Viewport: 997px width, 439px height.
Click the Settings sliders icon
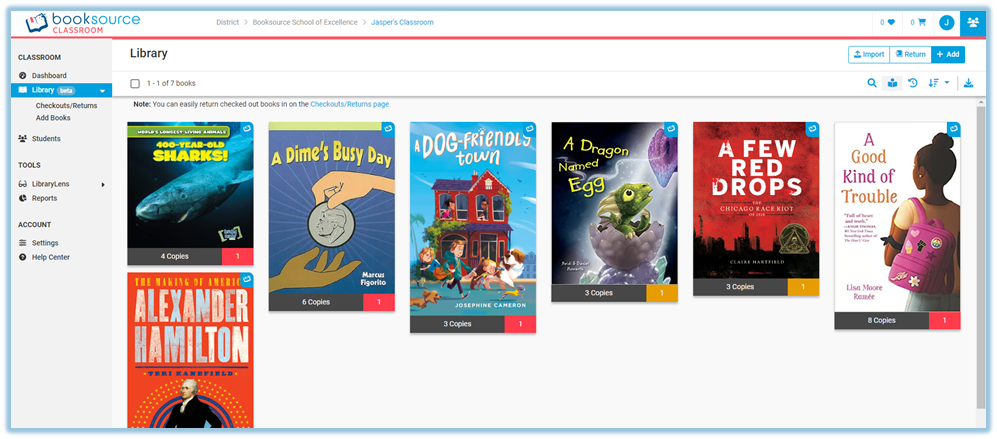point(23,242)
